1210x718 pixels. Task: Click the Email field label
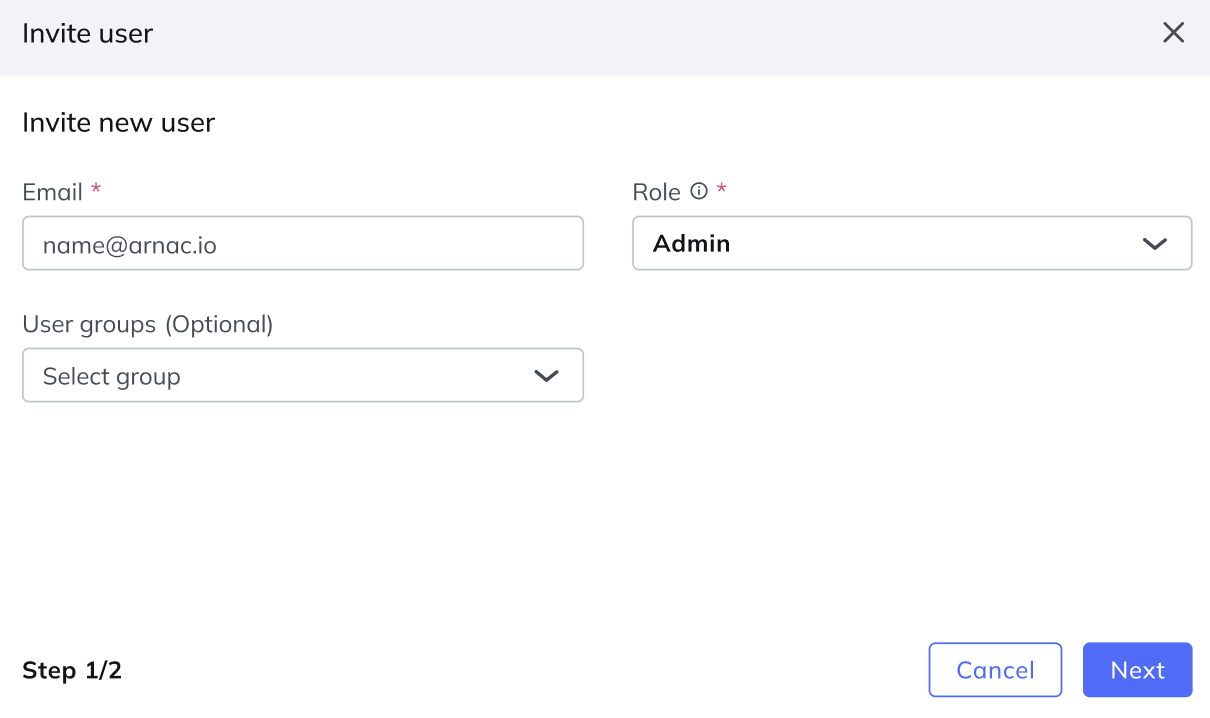pos(52,192)
